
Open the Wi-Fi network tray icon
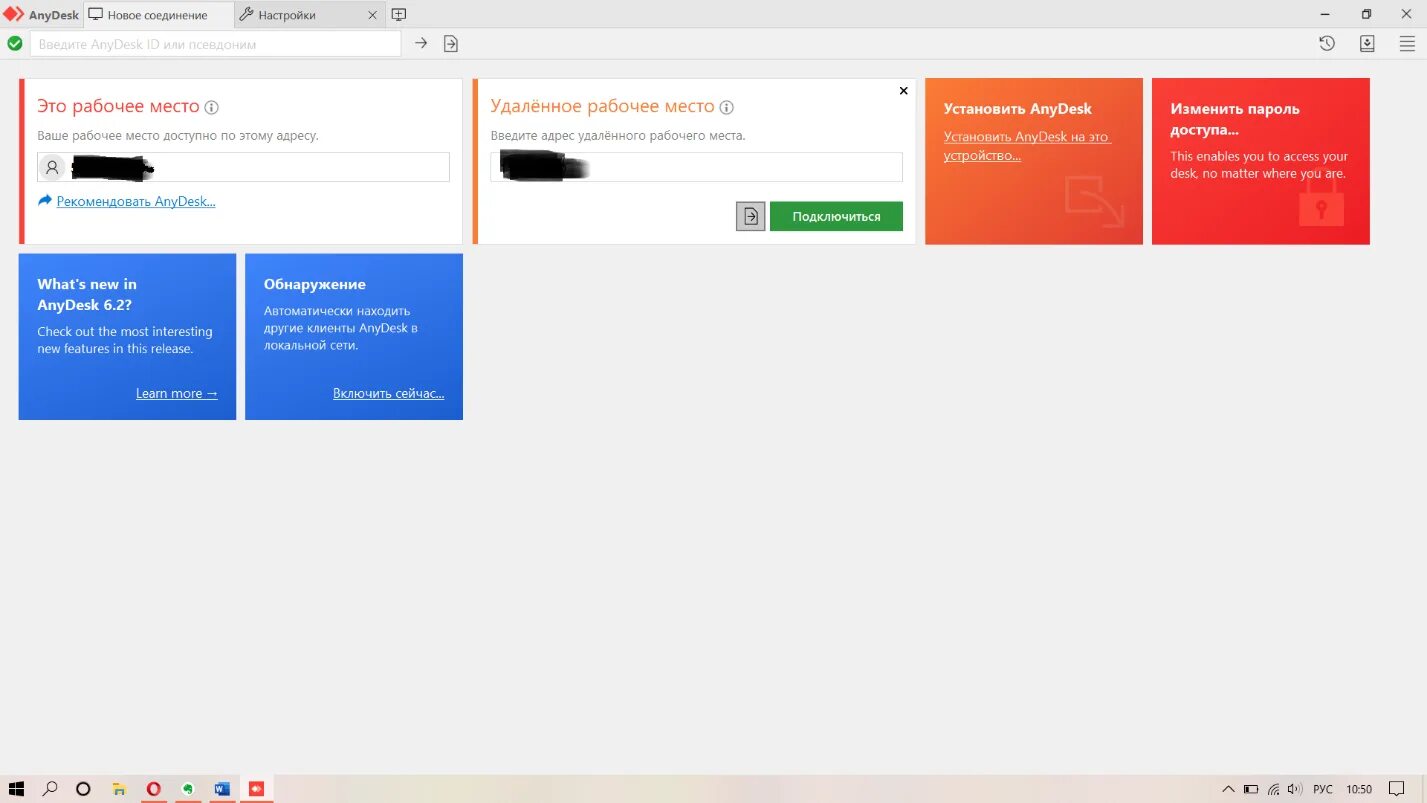[x=1273, y=789]
